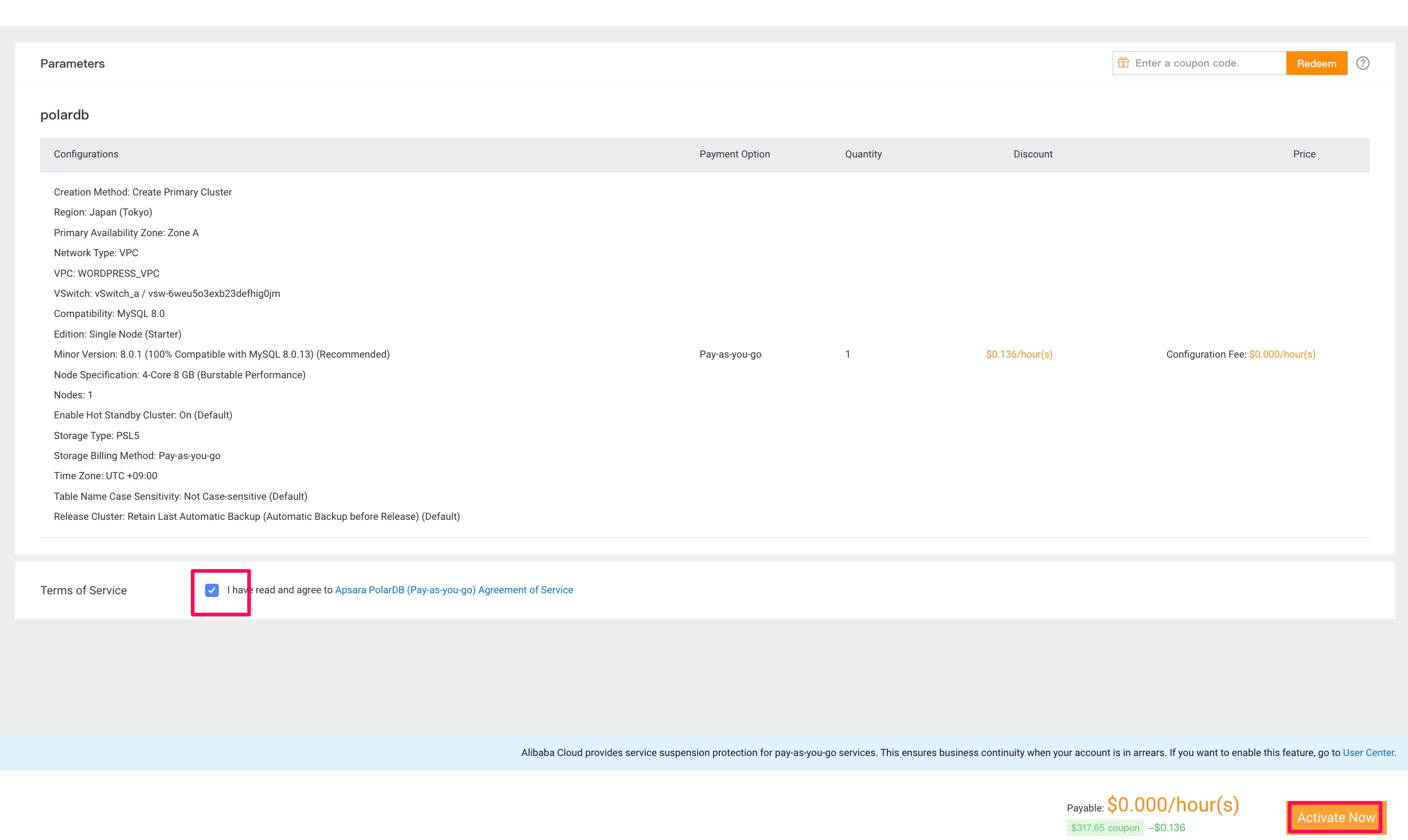The image size is (1408, 840).
Task: Click the gift icon in coupon field
Action: [x=1123, y=63]
